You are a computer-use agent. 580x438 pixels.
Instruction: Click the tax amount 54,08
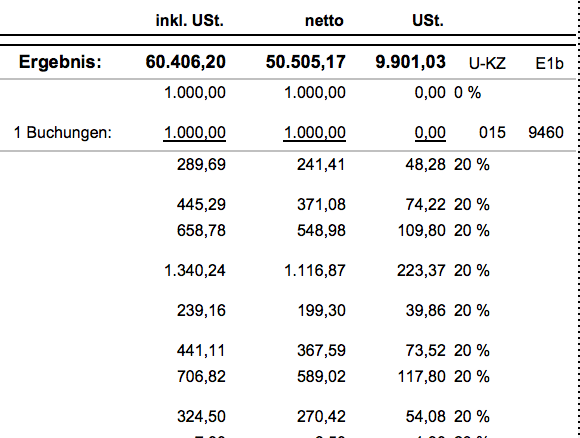[x=426, y=417]
